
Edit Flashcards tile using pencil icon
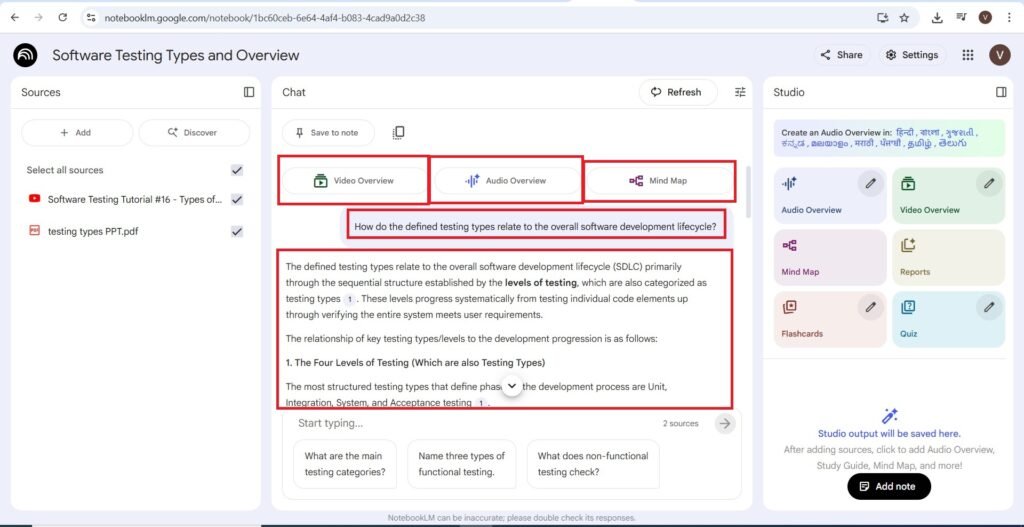point(871,306)
